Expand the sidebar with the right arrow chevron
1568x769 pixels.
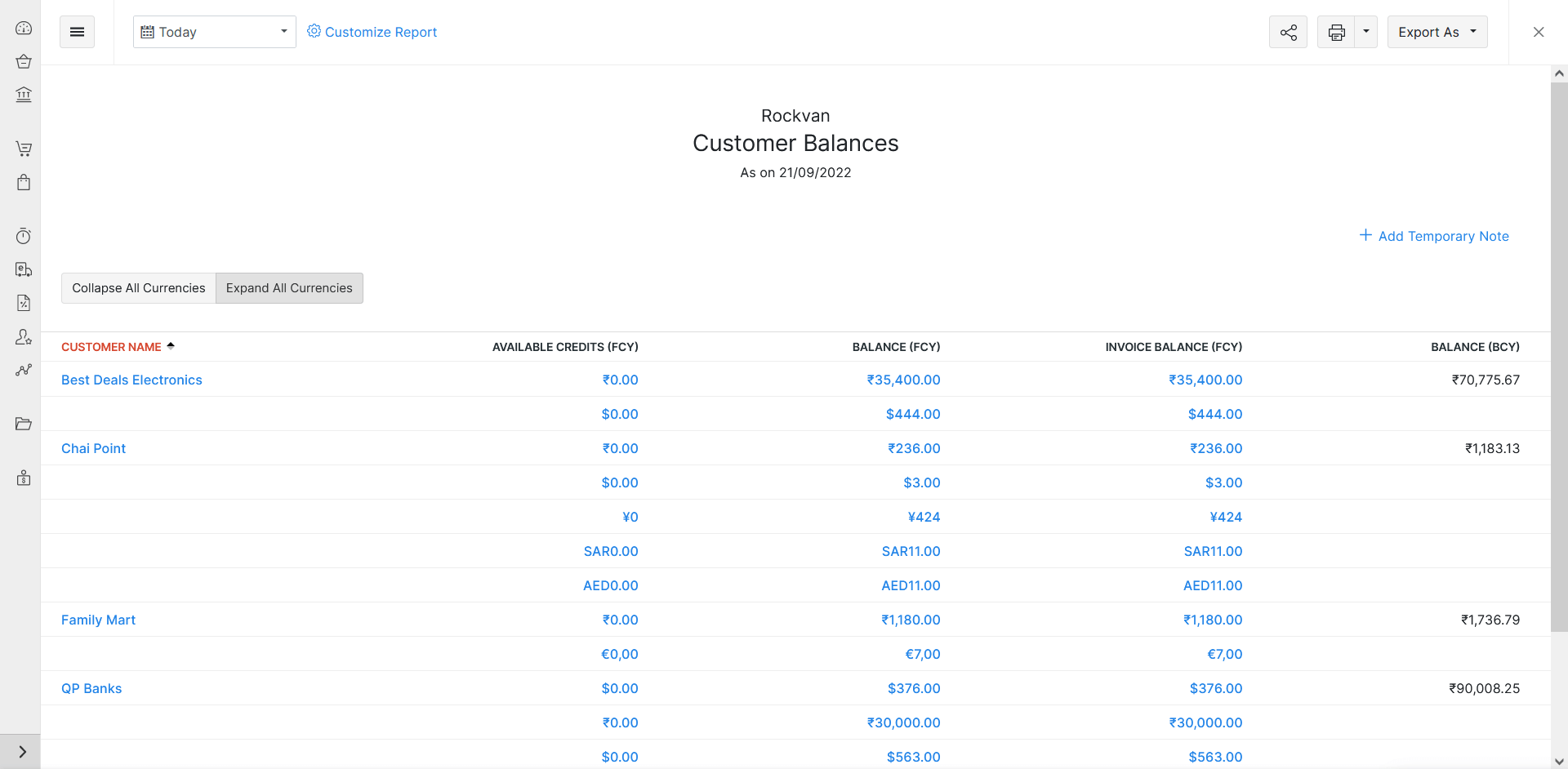[x=22, y=752]
